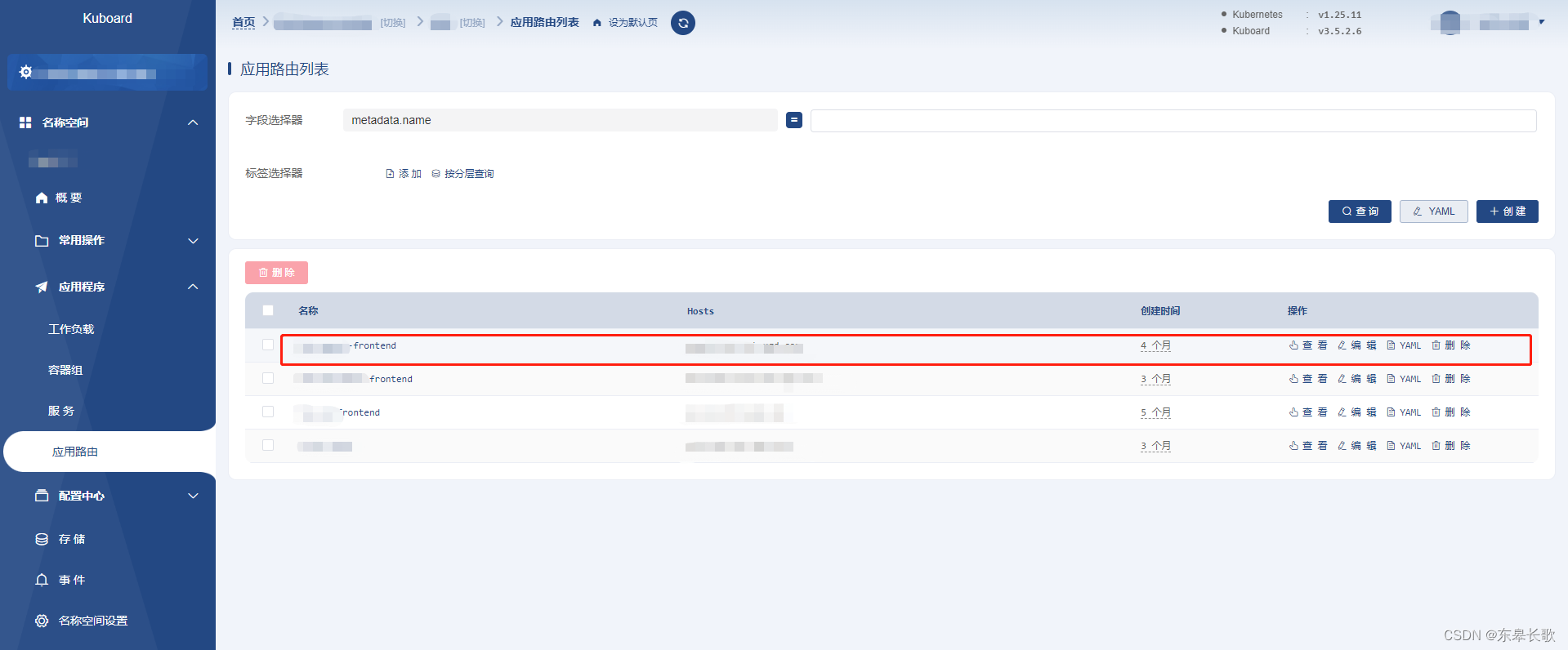Open 事件 in the sidebar
Screen dimensions: 1568x650
(x=72, y=580)
